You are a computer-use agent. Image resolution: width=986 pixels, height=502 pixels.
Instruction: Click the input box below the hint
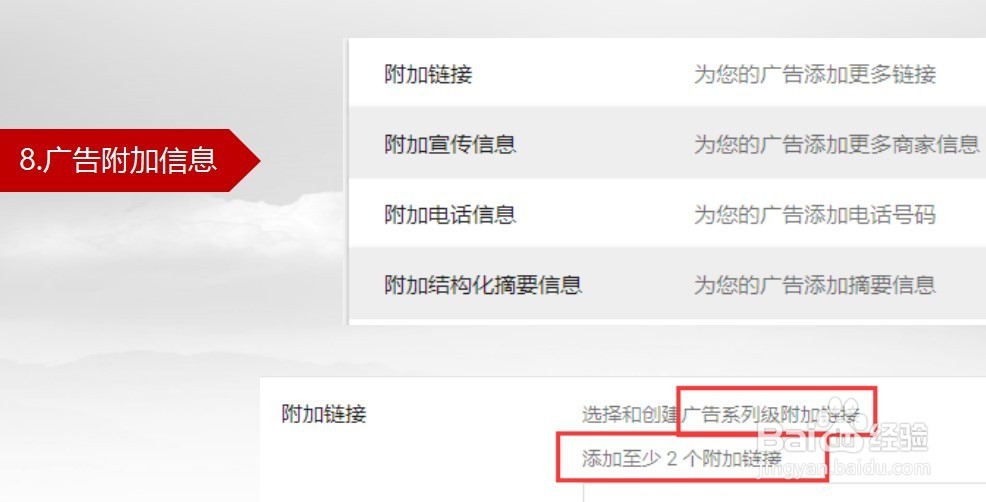pos(784,493)
